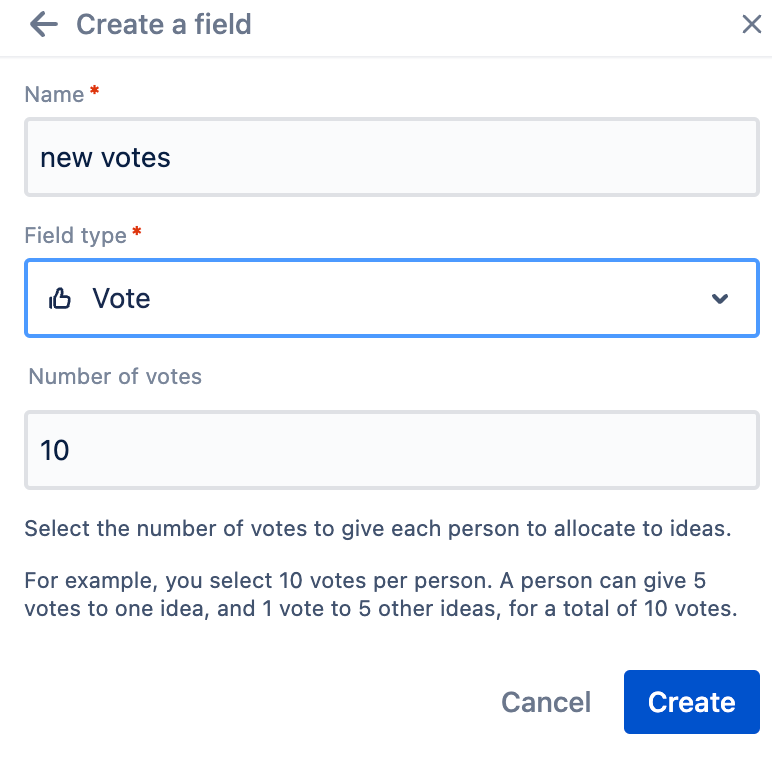The width and height of the screenshot is (772, 778).
Task: Focus the Name input field
Action: click(x=392, y=157)
